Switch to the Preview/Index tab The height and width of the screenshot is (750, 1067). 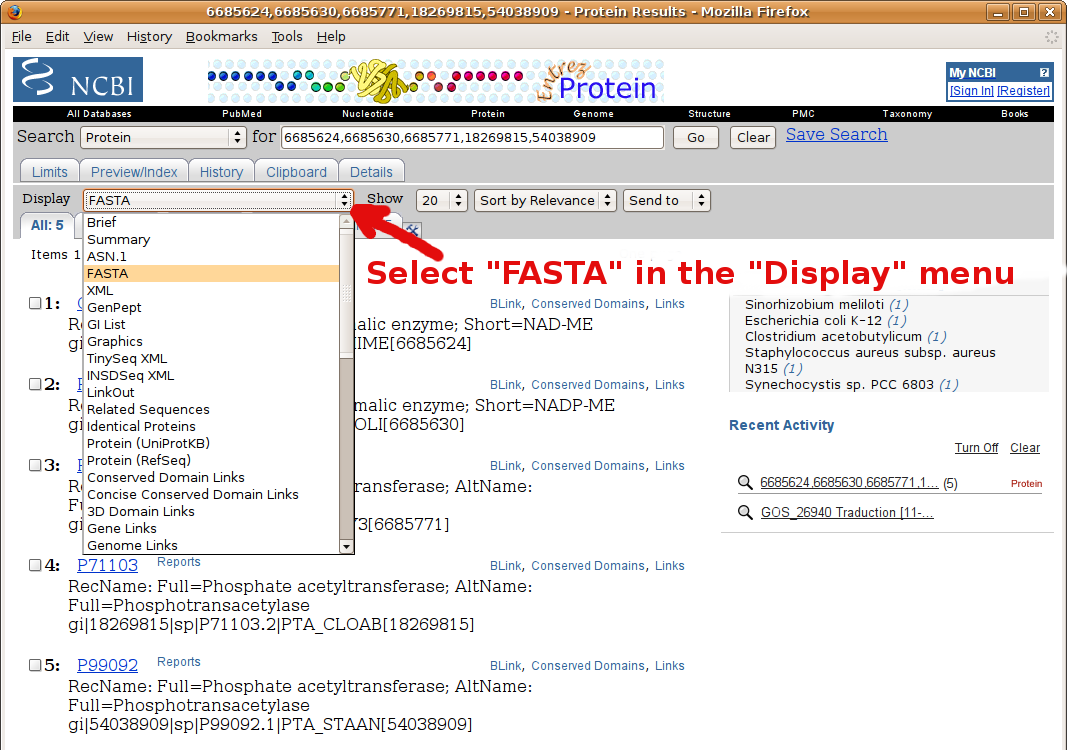click(x=134, y=172)
